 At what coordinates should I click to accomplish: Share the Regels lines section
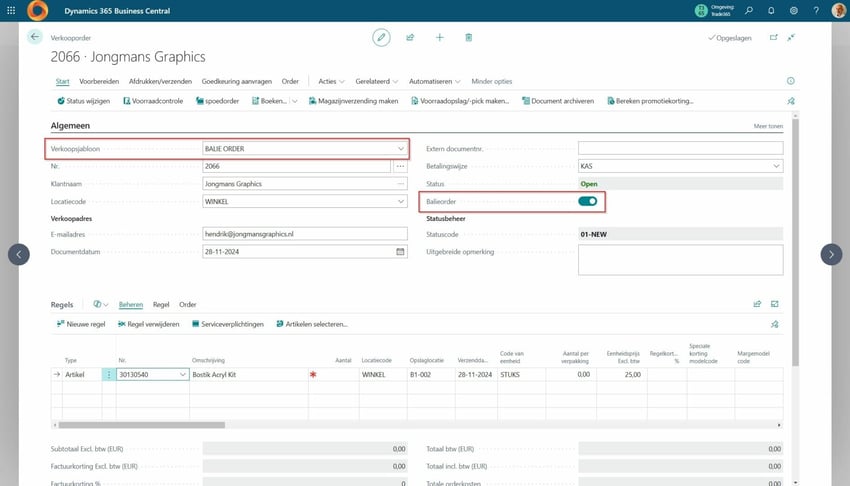click(x=757, y=304)
